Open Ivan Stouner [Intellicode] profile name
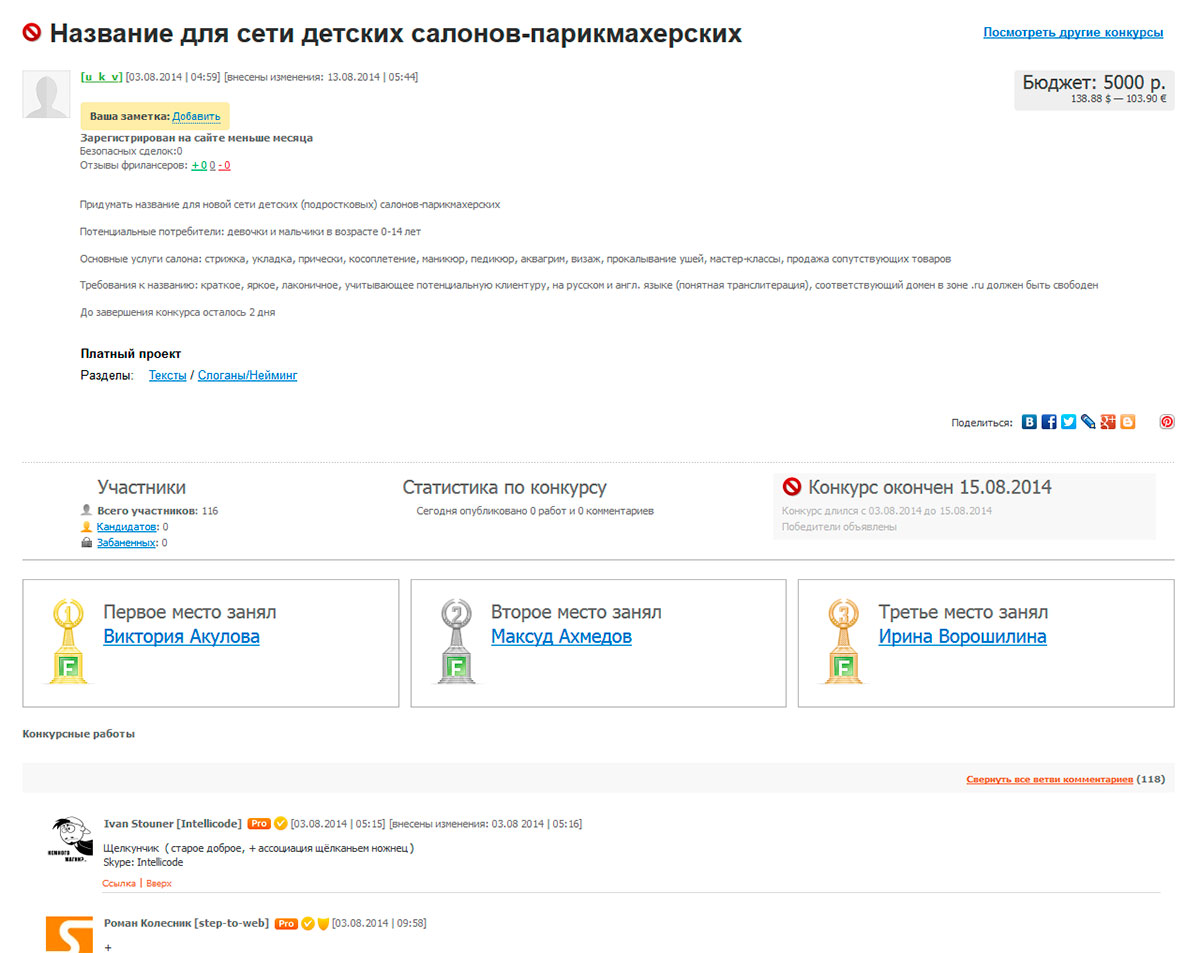Viewport: 1200px width, 953px height. pos(173,824)
